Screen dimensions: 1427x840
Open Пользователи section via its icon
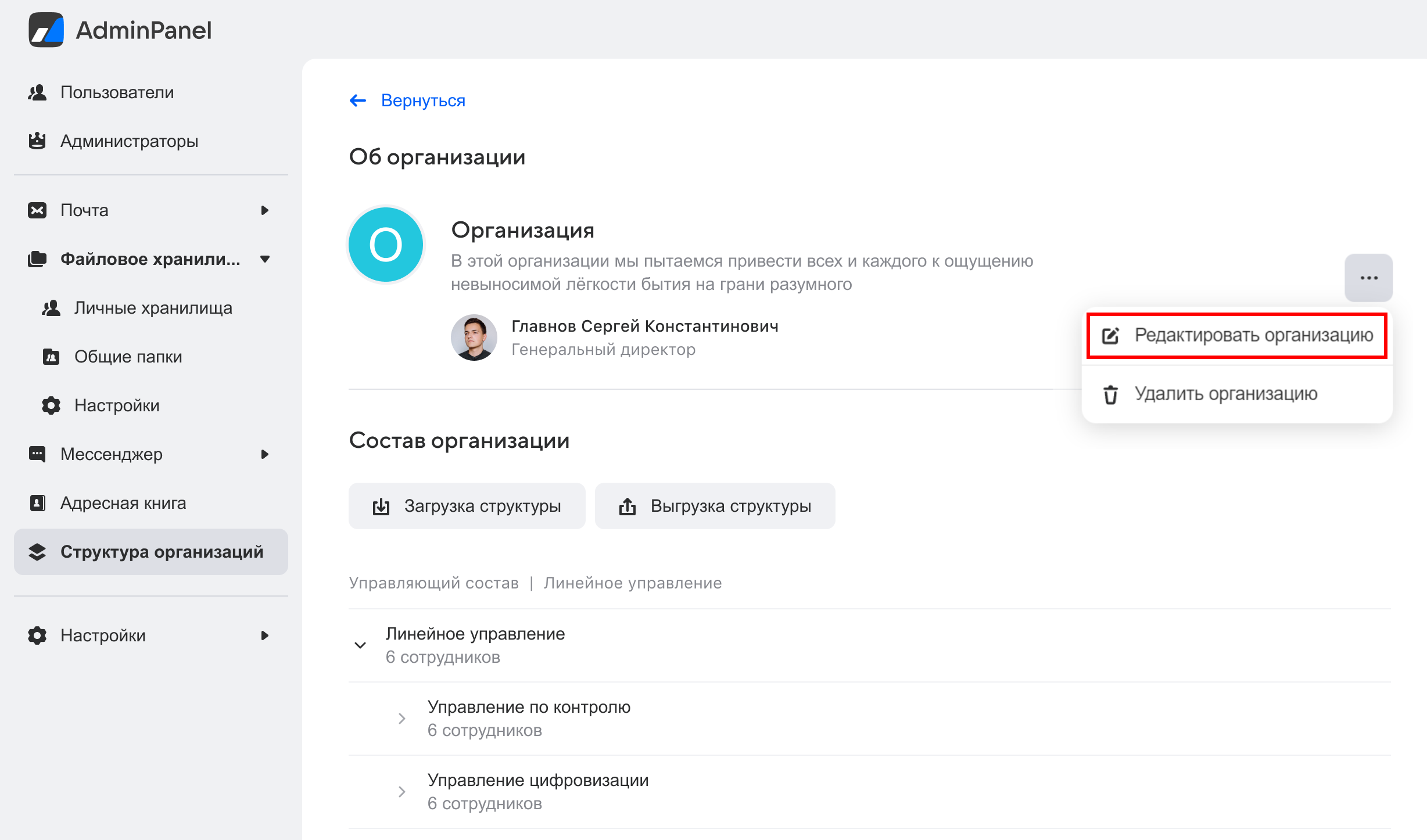[37, 92]
